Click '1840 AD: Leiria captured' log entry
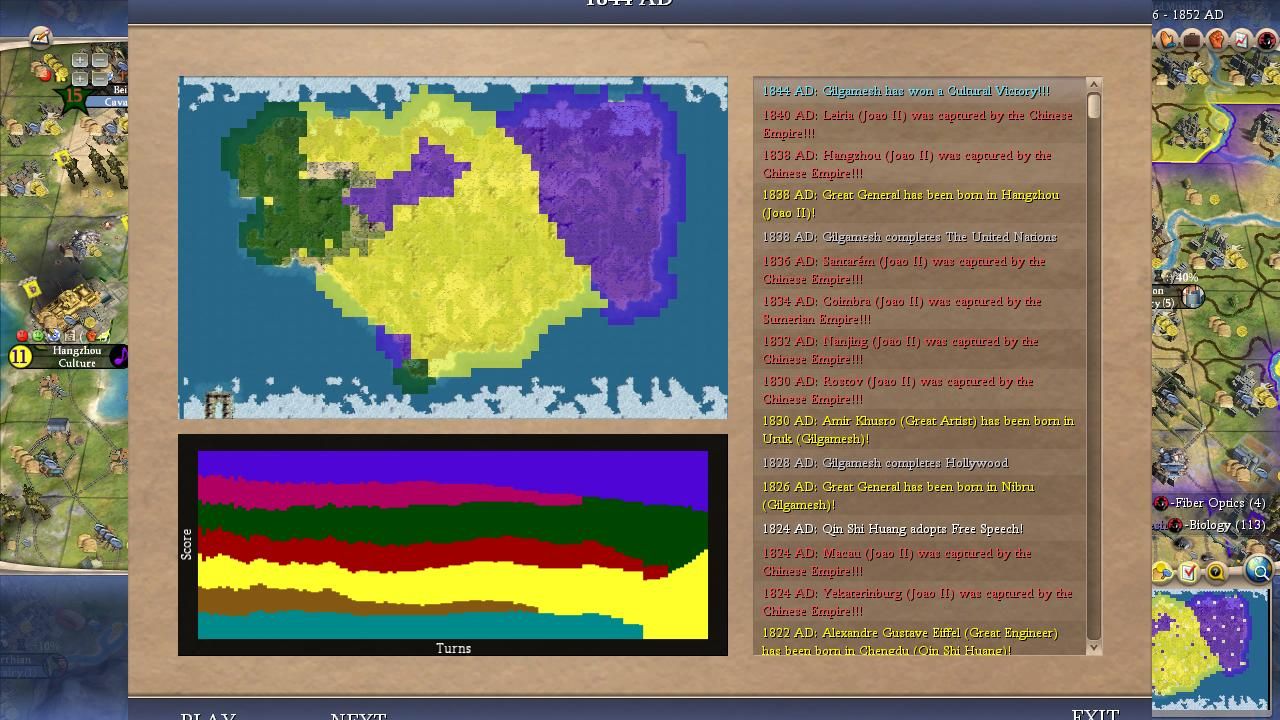The width and height of the screenshot is (1280, 720). click(x=917, y=124)
